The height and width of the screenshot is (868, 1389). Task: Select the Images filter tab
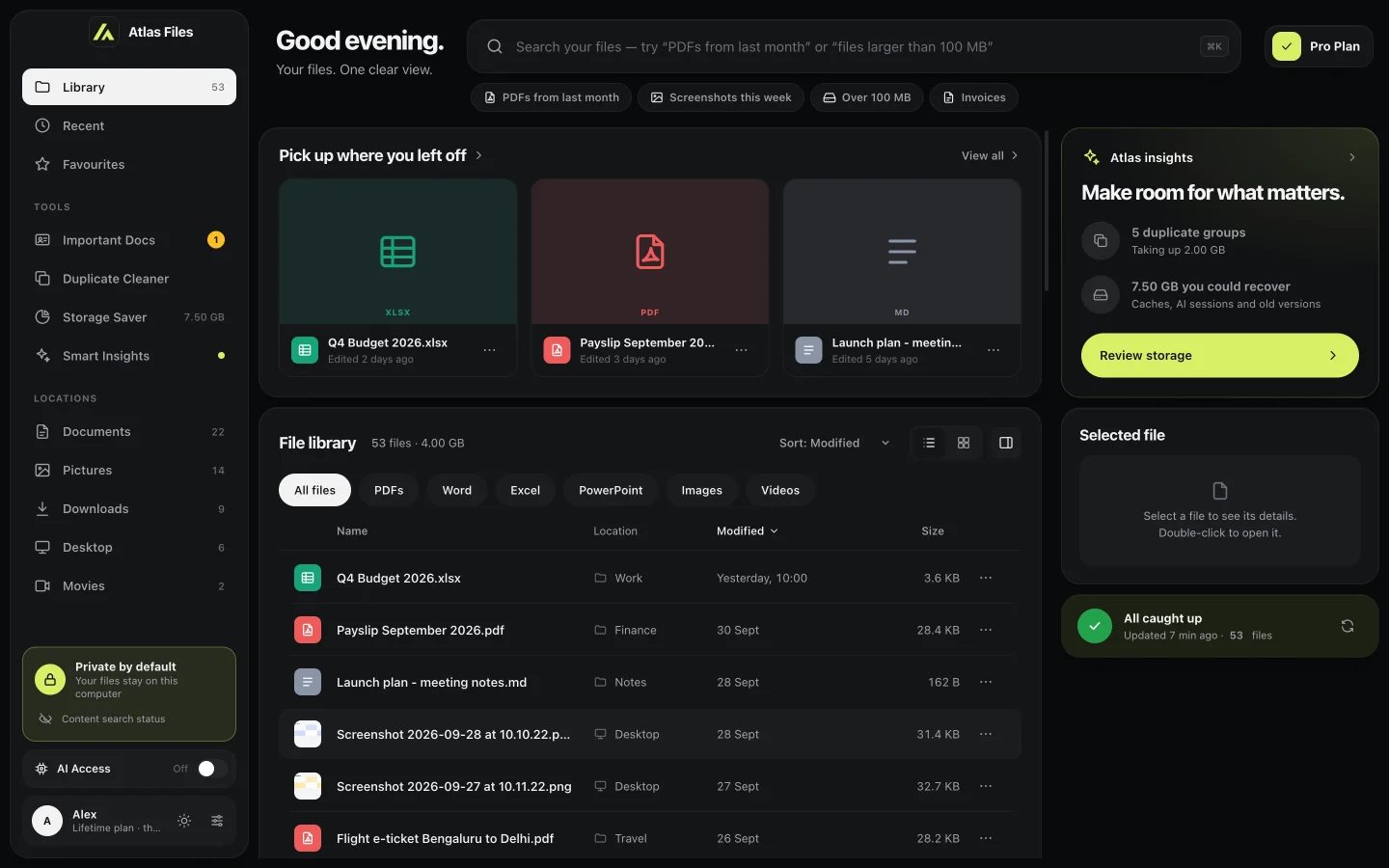pyautogui.click(x=702, y=490)
